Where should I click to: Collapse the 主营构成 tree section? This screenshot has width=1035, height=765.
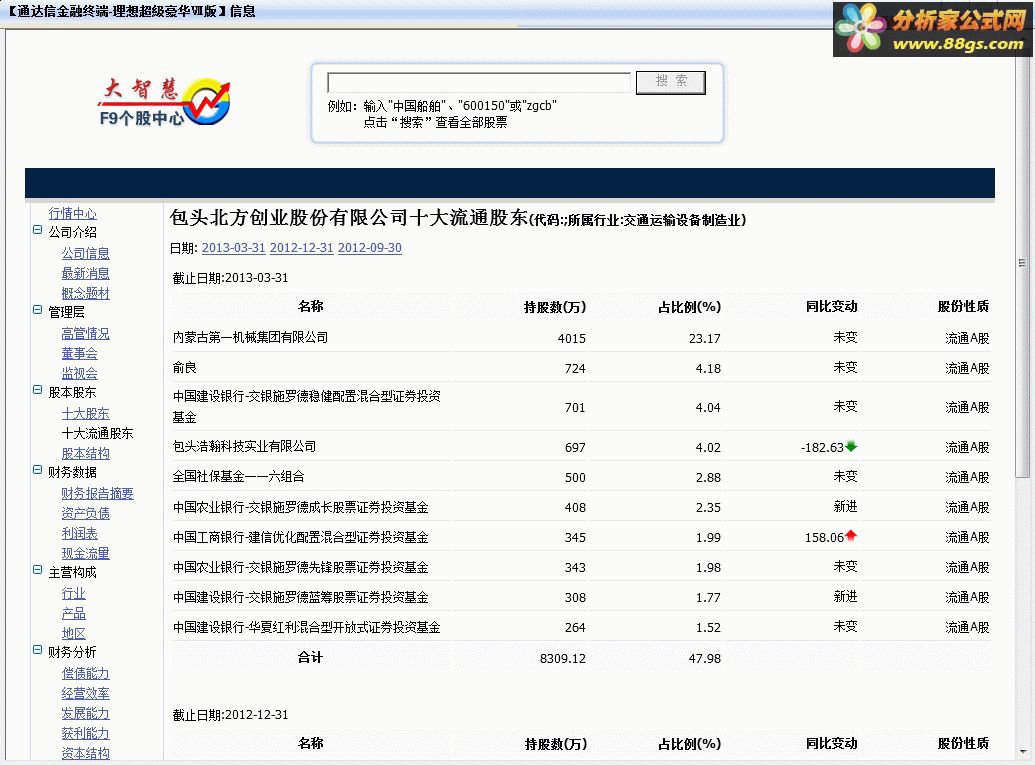38,570
